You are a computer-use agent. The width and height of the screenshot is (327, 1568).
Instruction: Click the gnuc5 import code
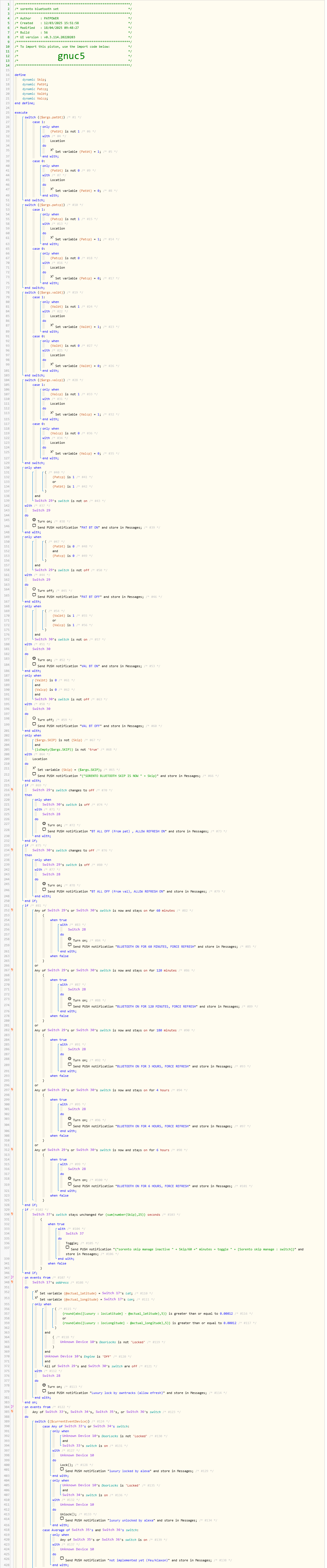point(71,56)
